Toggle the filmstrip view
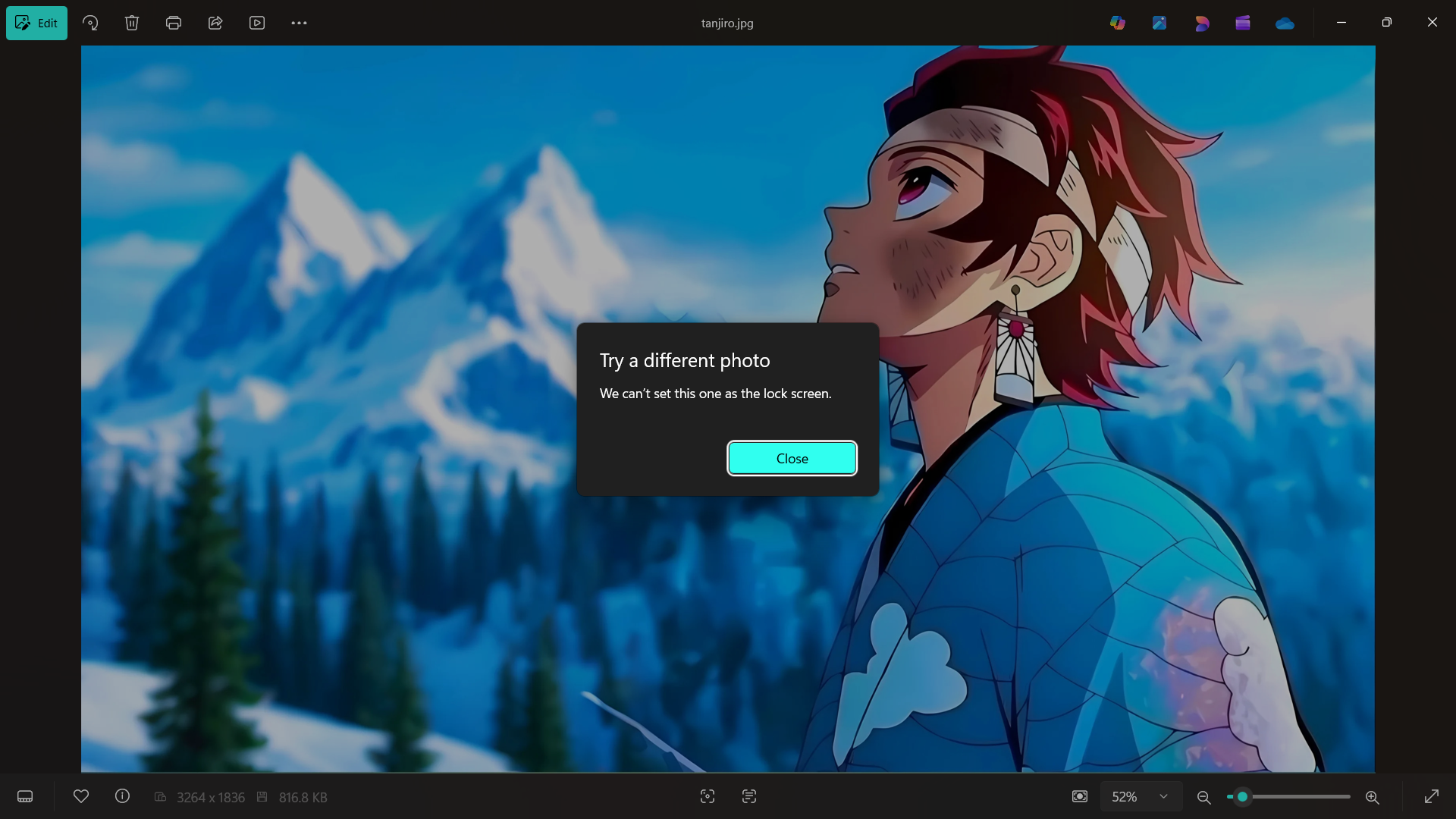This screenshot has width=1456, height=819. click(x=25, y=797)
